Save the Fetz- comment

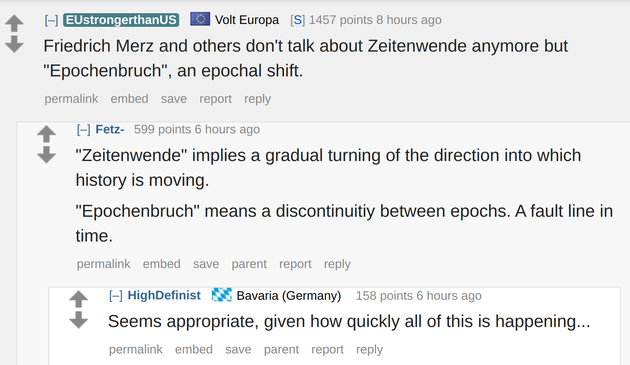(206, 264)
